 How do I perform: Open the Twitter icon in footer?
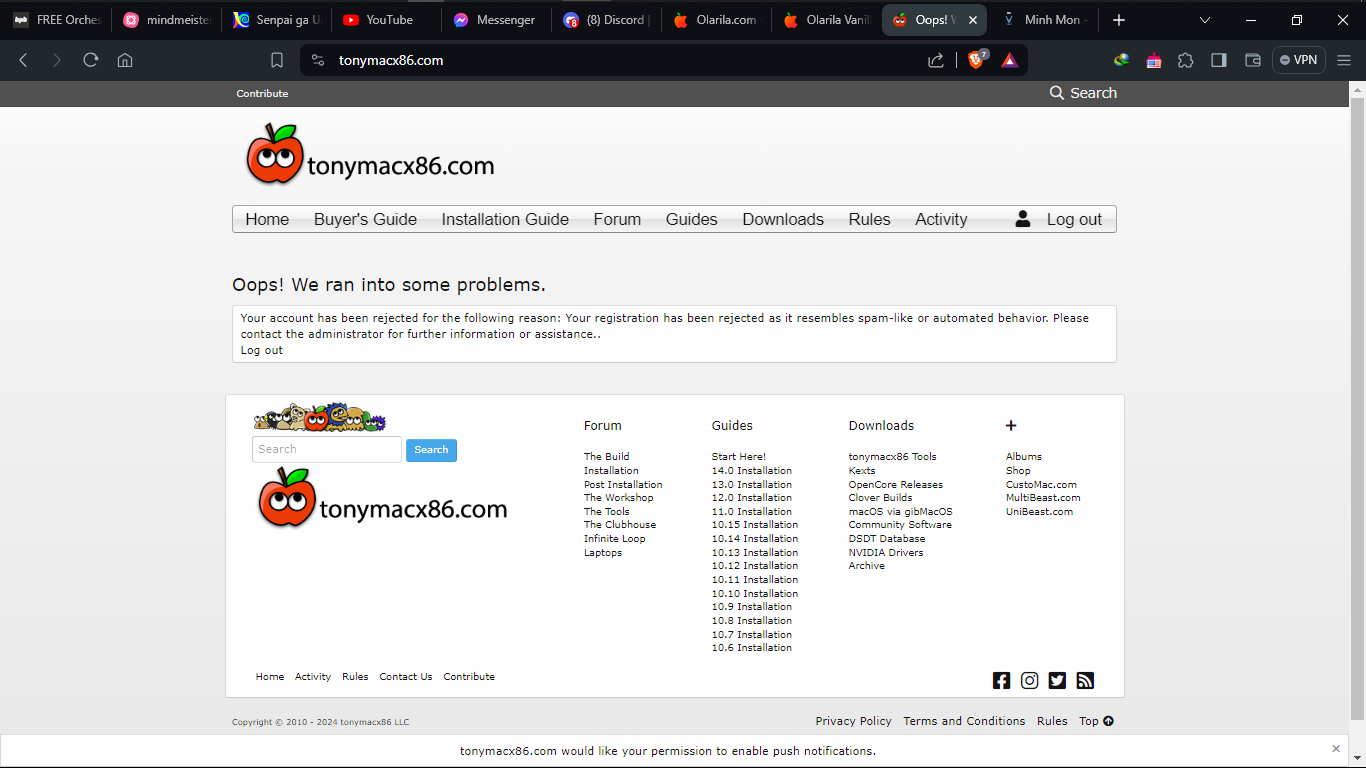(1057, 681)
